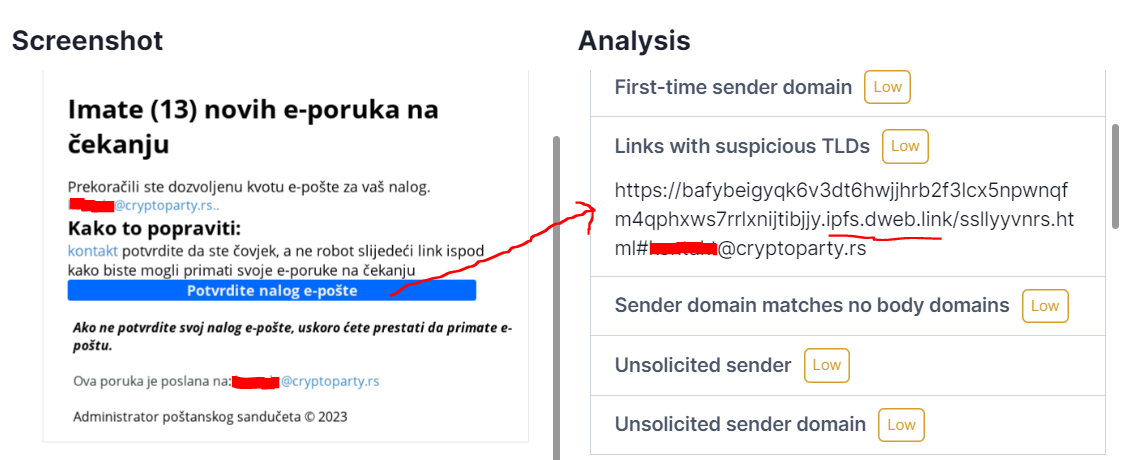Click Low badge beside Links with suspicious TLDs

pyautogui.click(x=905, y=146)
